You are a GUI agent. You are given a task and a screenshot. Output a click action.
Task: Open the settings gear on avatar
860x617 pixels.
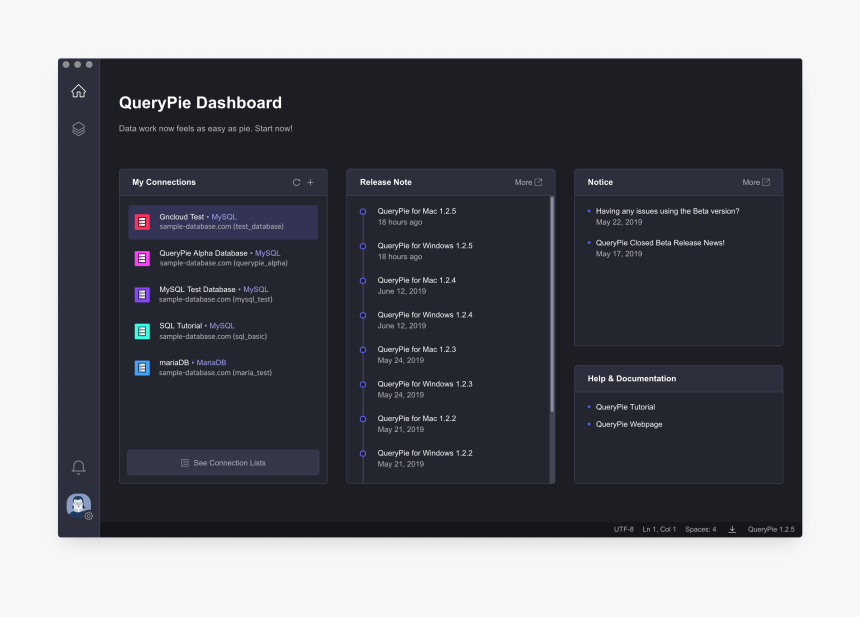coord(88,516)
